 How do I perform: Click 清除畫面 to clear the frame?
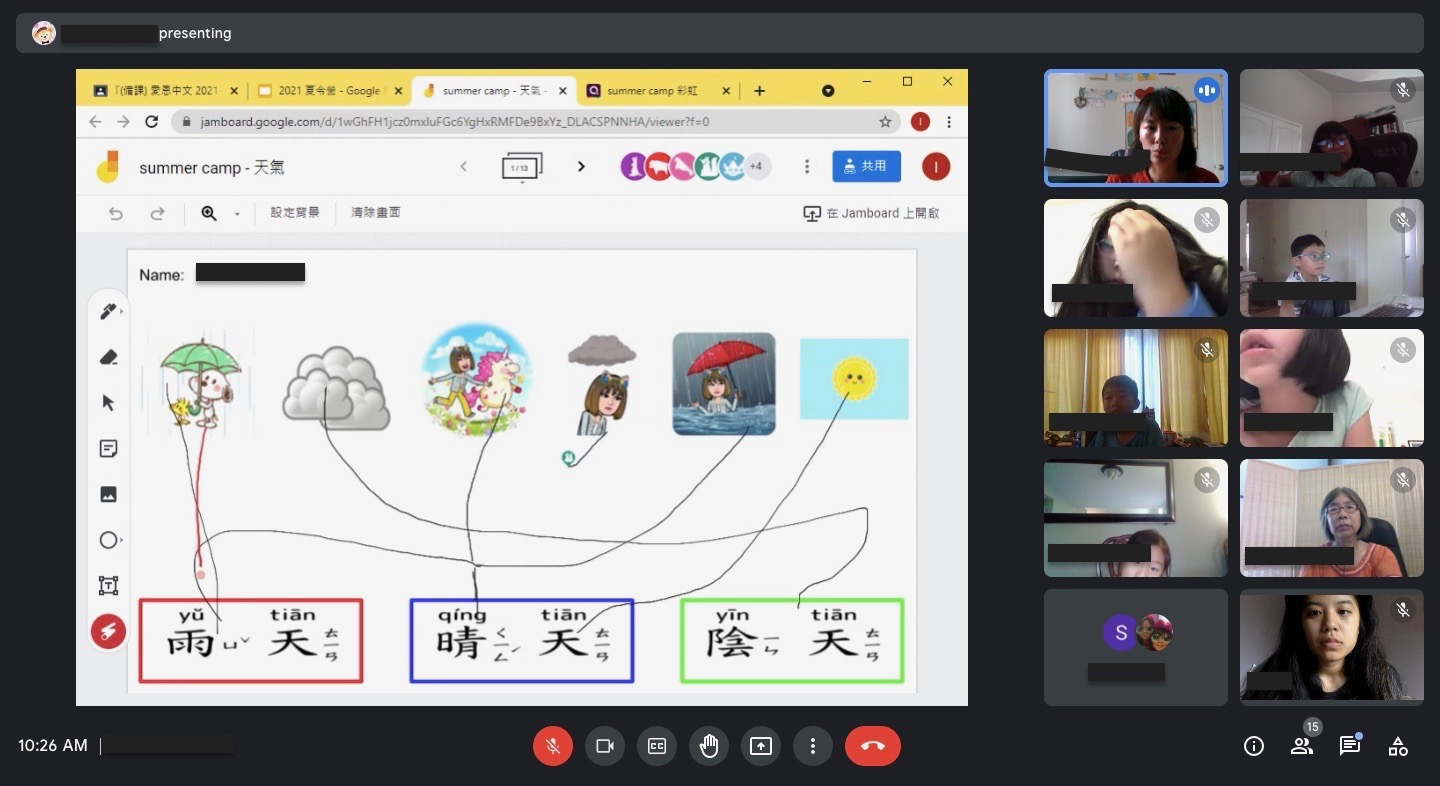[375, 213]
